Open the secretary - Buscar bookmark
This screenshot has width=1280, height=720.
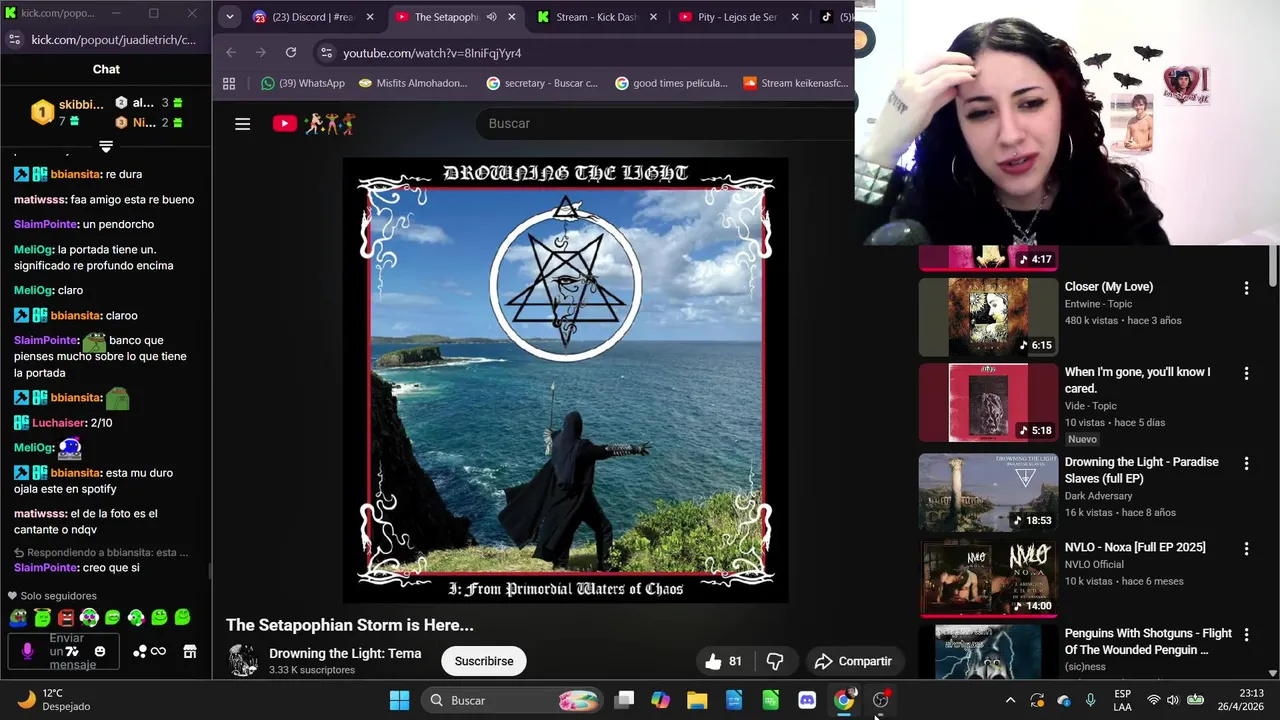[x=541, y=83]
